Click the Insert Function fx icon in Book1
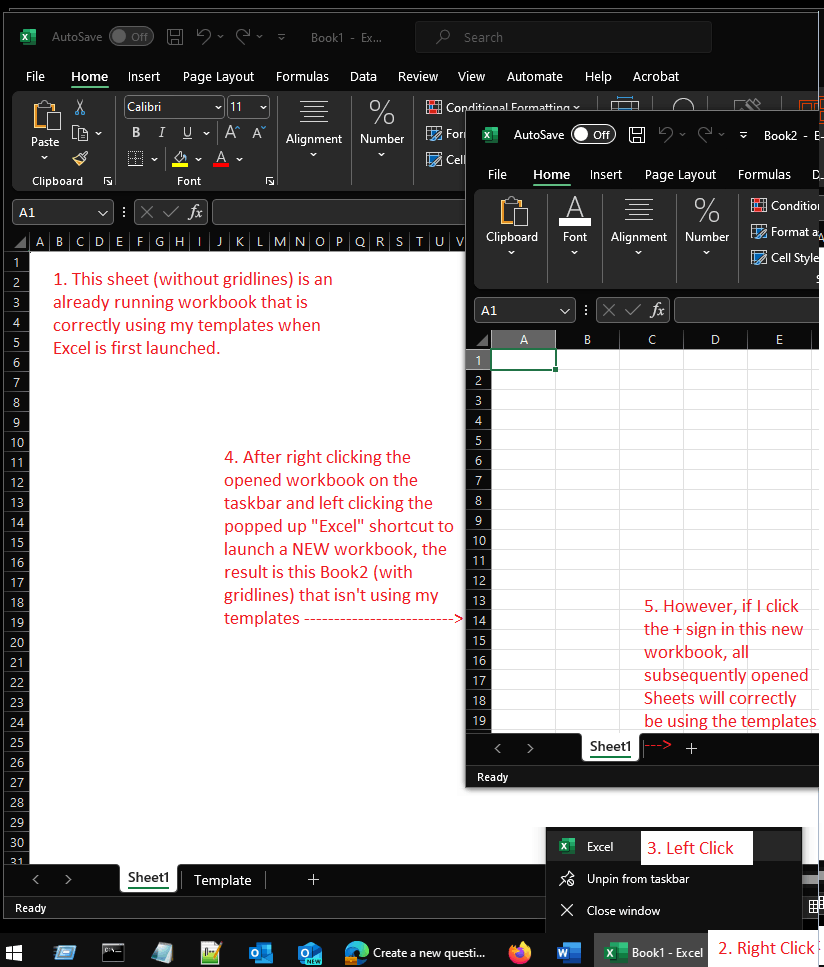 (195, 212)
